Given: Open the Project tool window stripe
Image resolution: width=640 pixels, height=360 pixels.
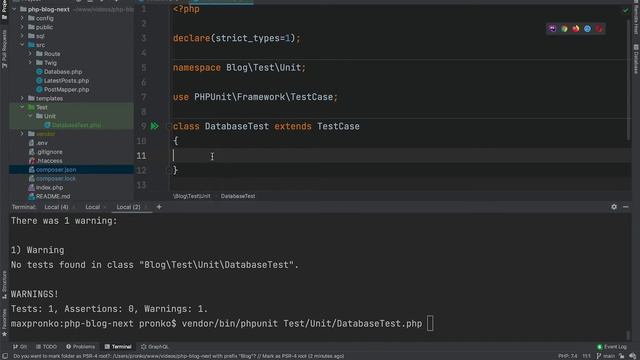Looking at the screenshot, I should coord(4,10).
